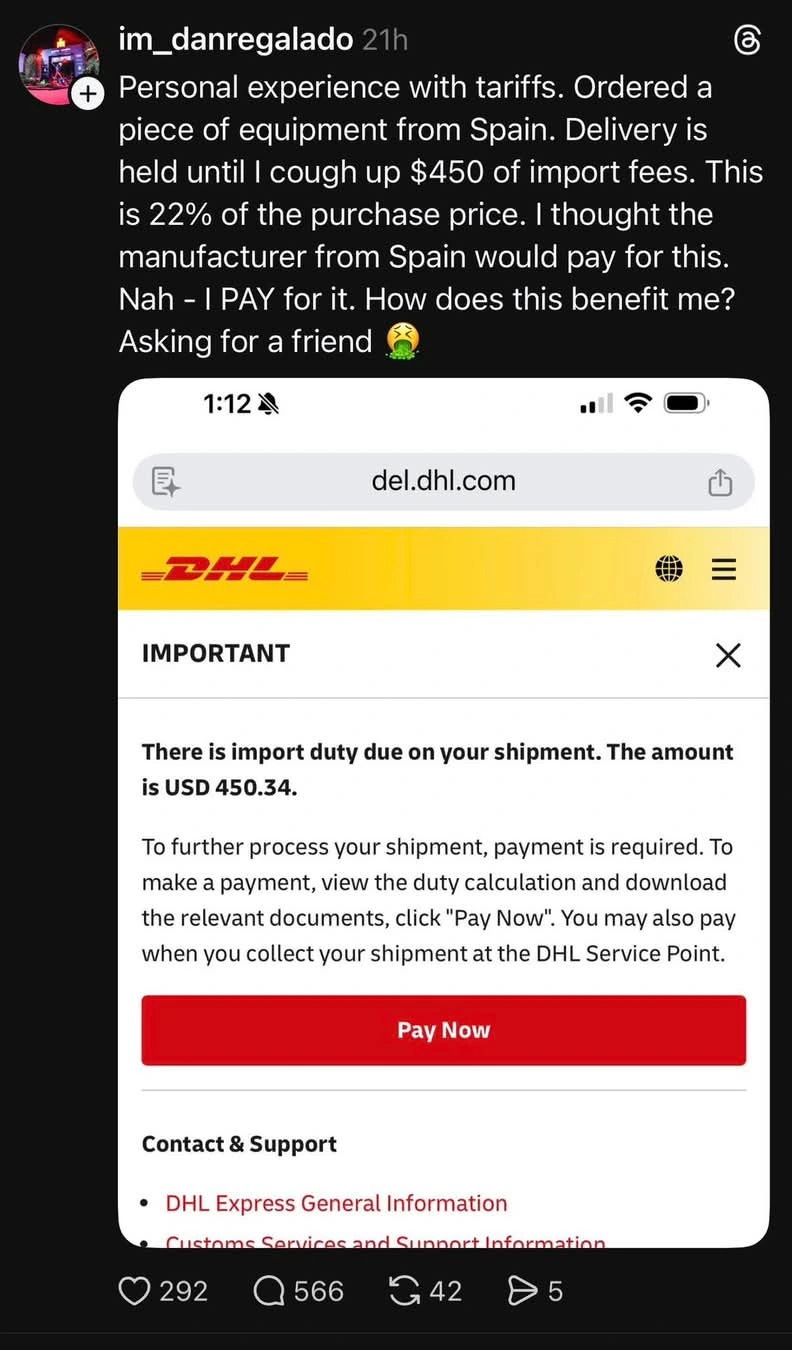
Task: Open DHL hamburger menu
Action: point(724,569)
